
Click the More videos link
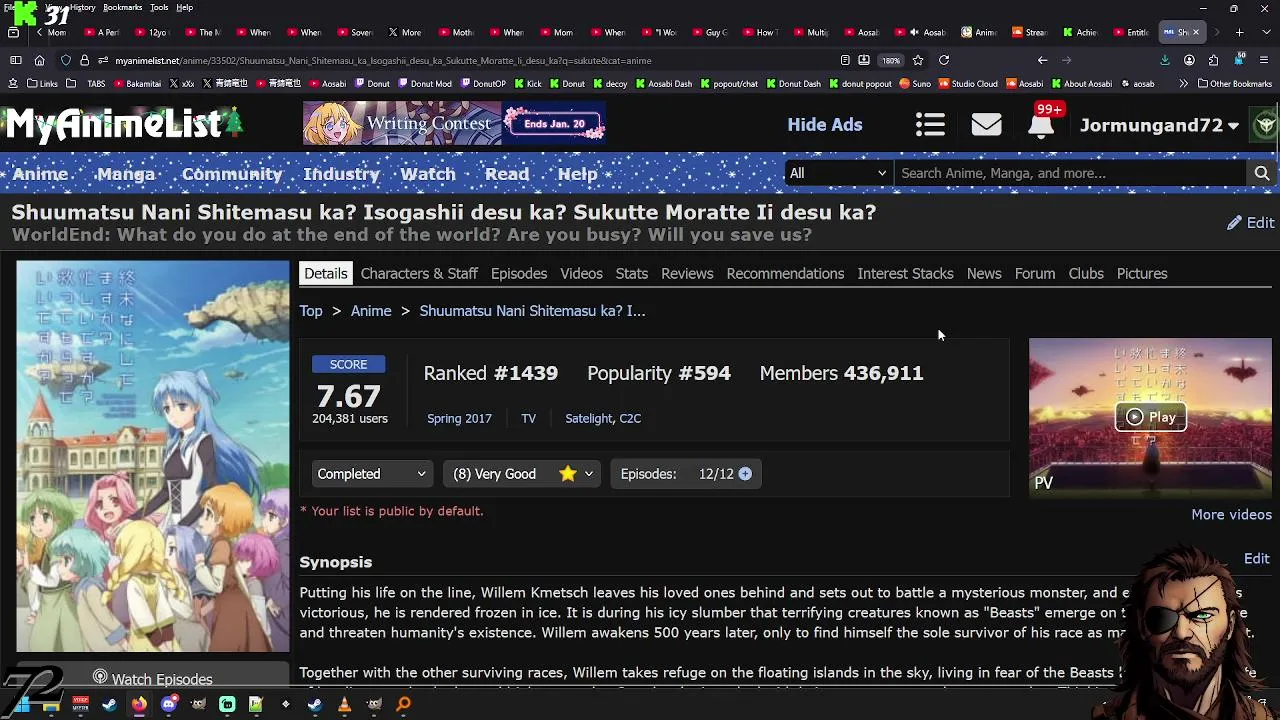[x=1231, y=514]
